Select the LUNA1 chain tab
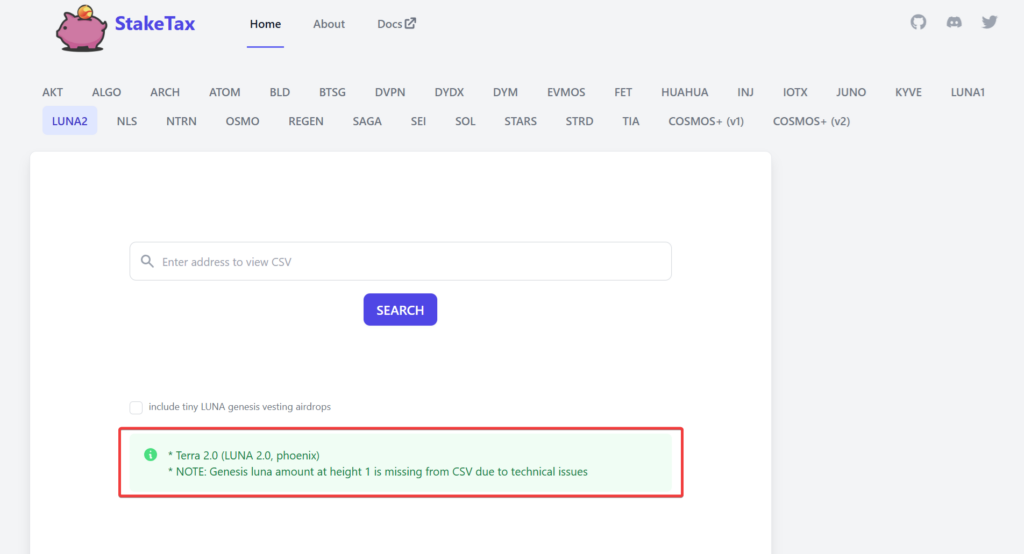This screenshot has width=1024, height=554. click(x=967, y=92)
